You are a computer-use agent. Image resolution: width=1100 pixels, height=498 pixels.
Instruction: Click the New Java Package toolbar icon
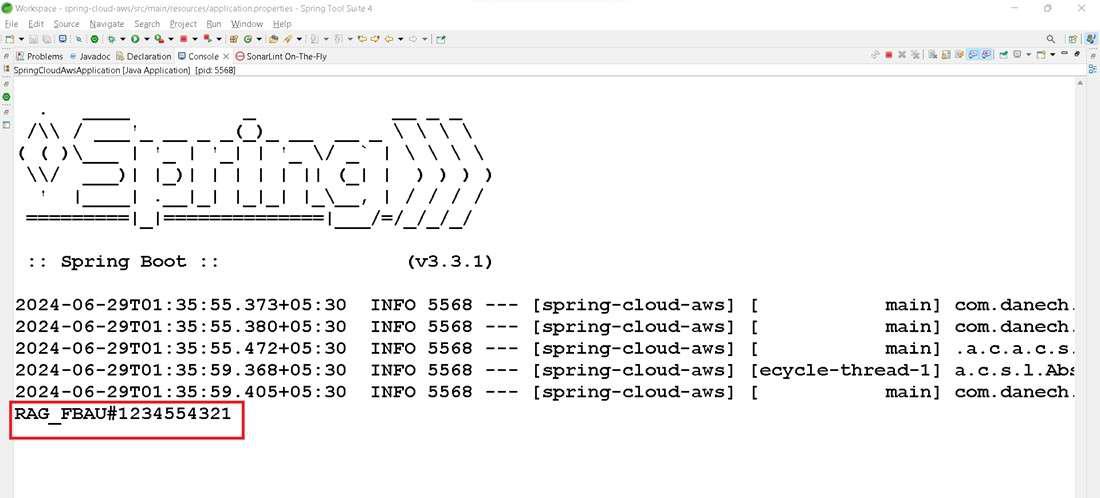(x=232, y=39)
